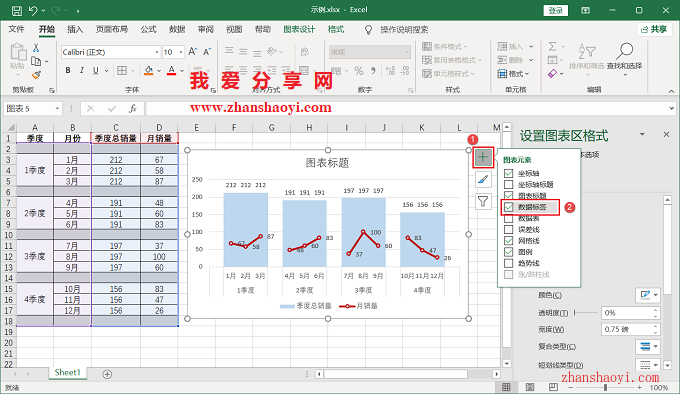Click the zoom slider in status bar
680x394 pixels.
[x=605, y=387]
